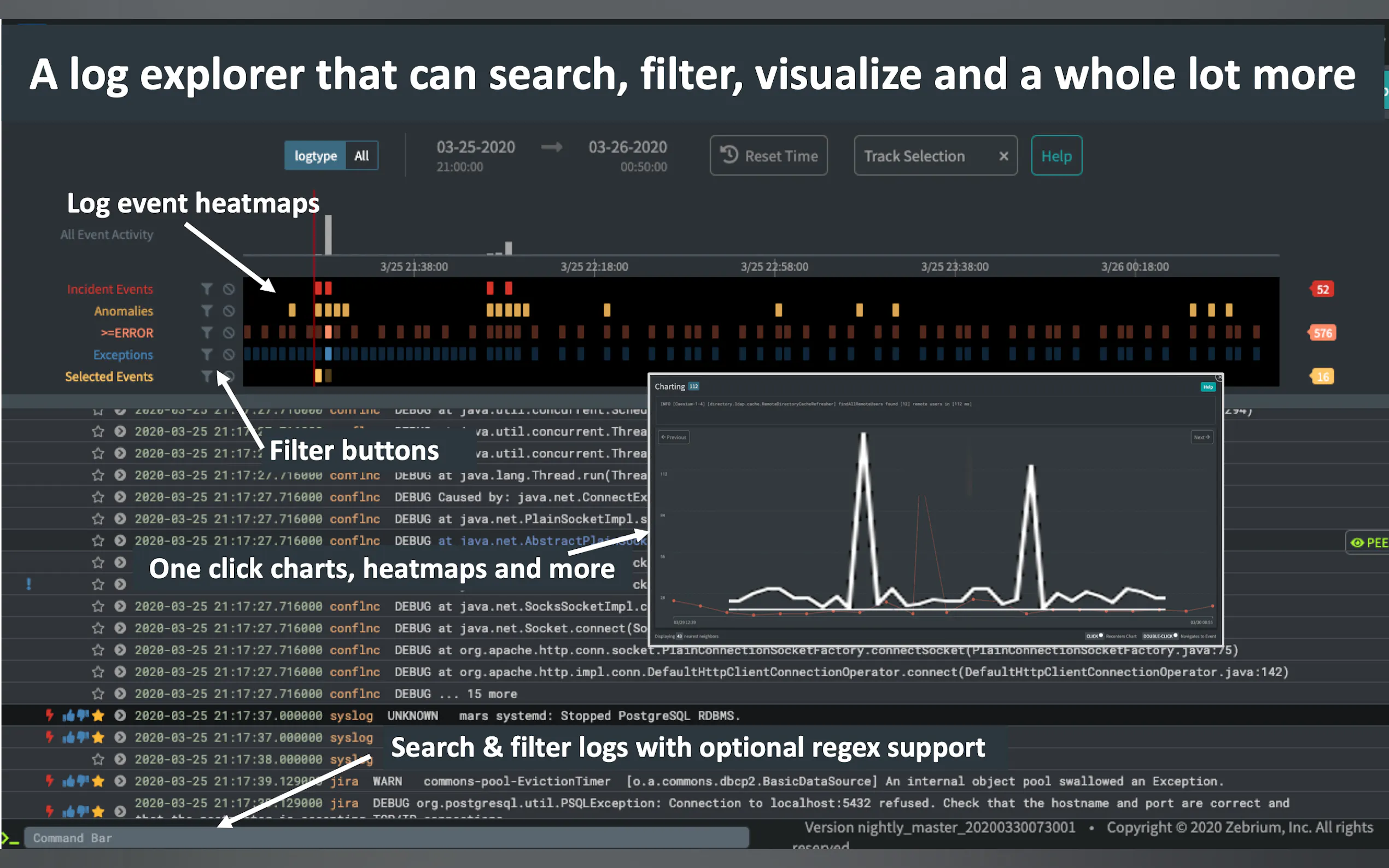
Task: Click Previous in the Charting panel
Action: coord(674,437)
